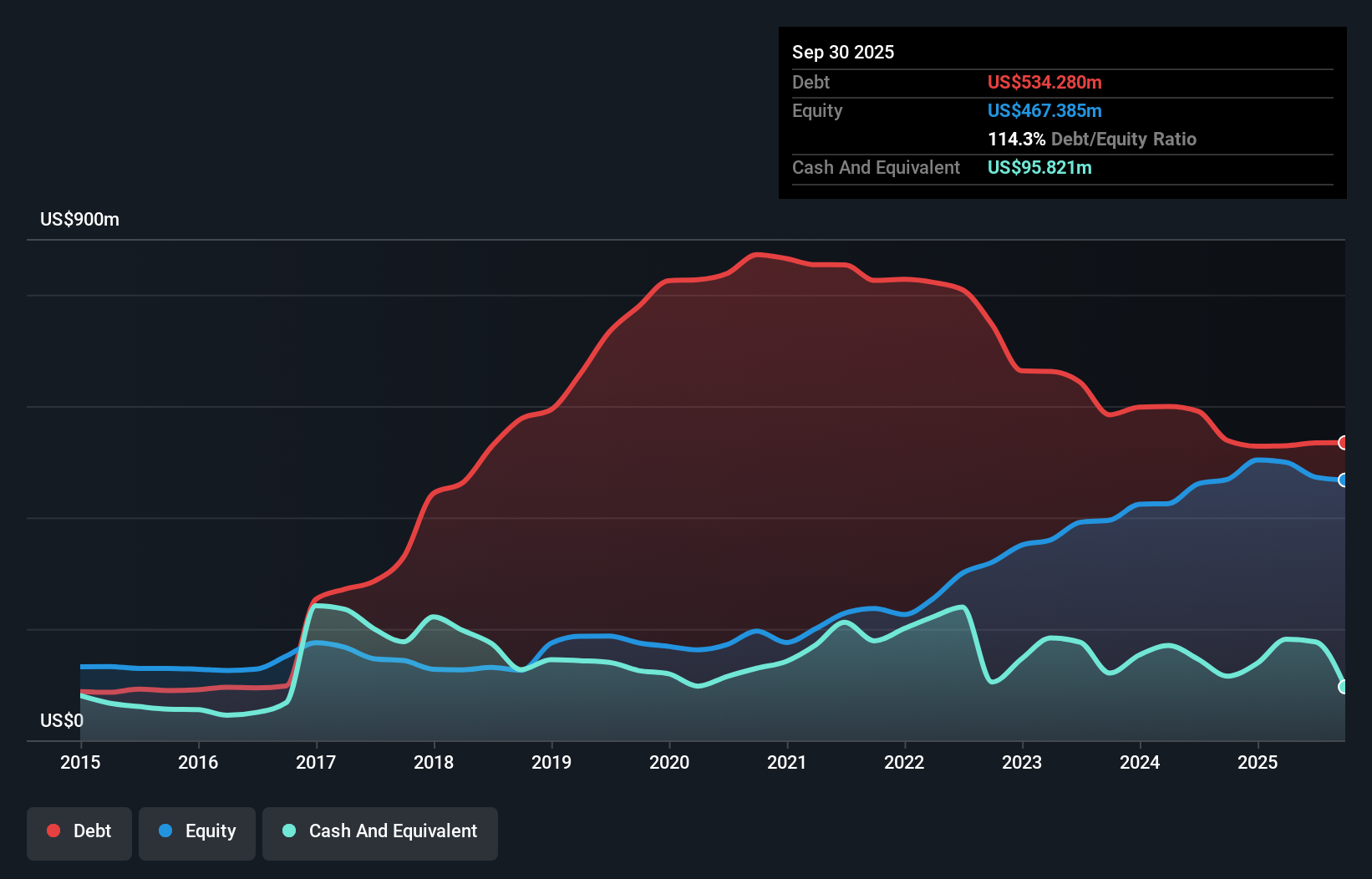Click the Cash And Equivalent tooltip label
Screen dimensions: 1372x879
pyautogui.click(x=876, y=168)
